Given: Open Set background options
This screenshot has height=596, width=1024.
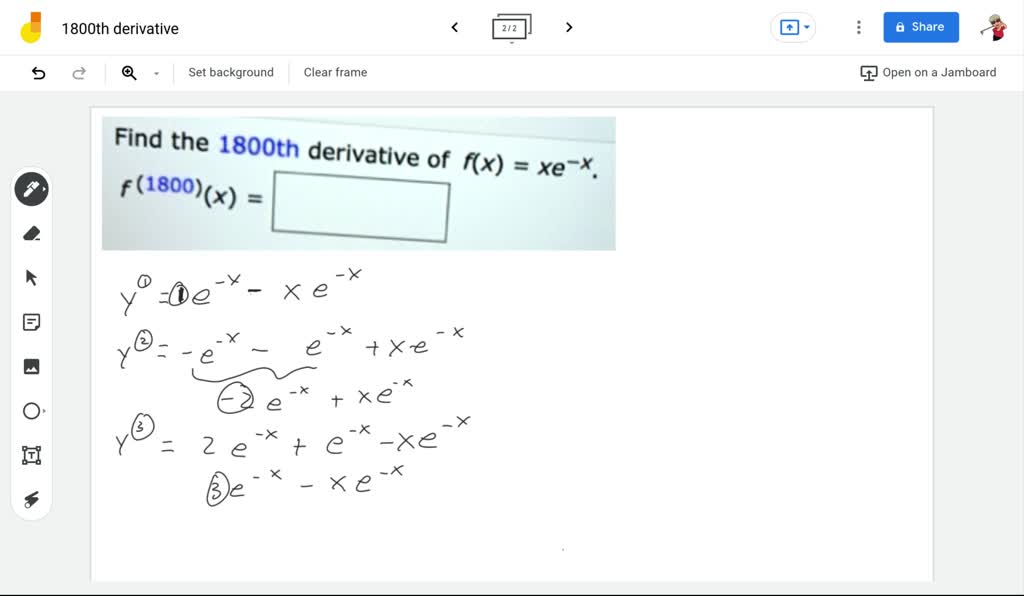Looking at the screenshot, I should tap(231, 72).
